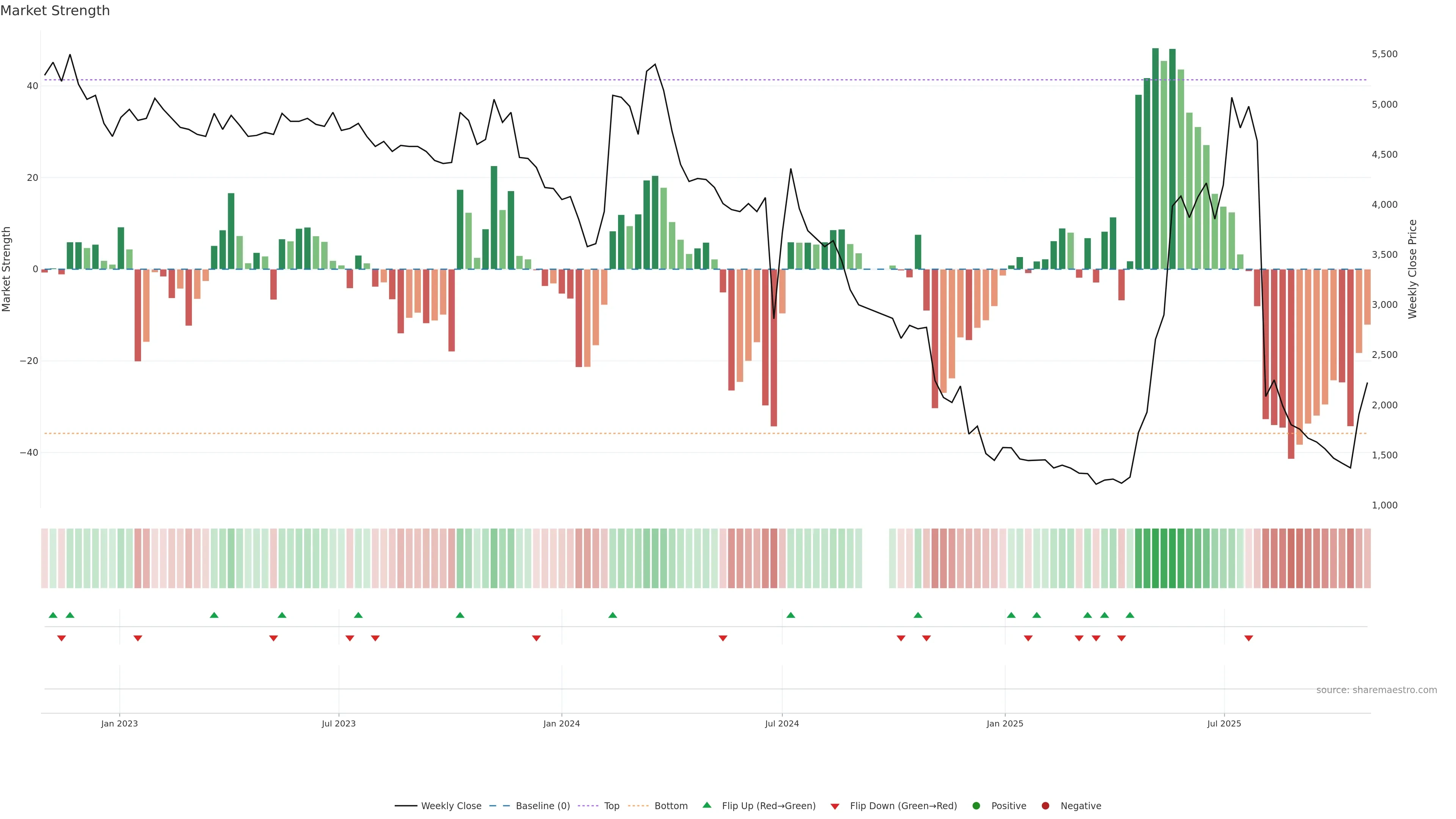Click Flip Down red triangle legend icon
The width and height of the screenshot is (1456, 819).
835,806
